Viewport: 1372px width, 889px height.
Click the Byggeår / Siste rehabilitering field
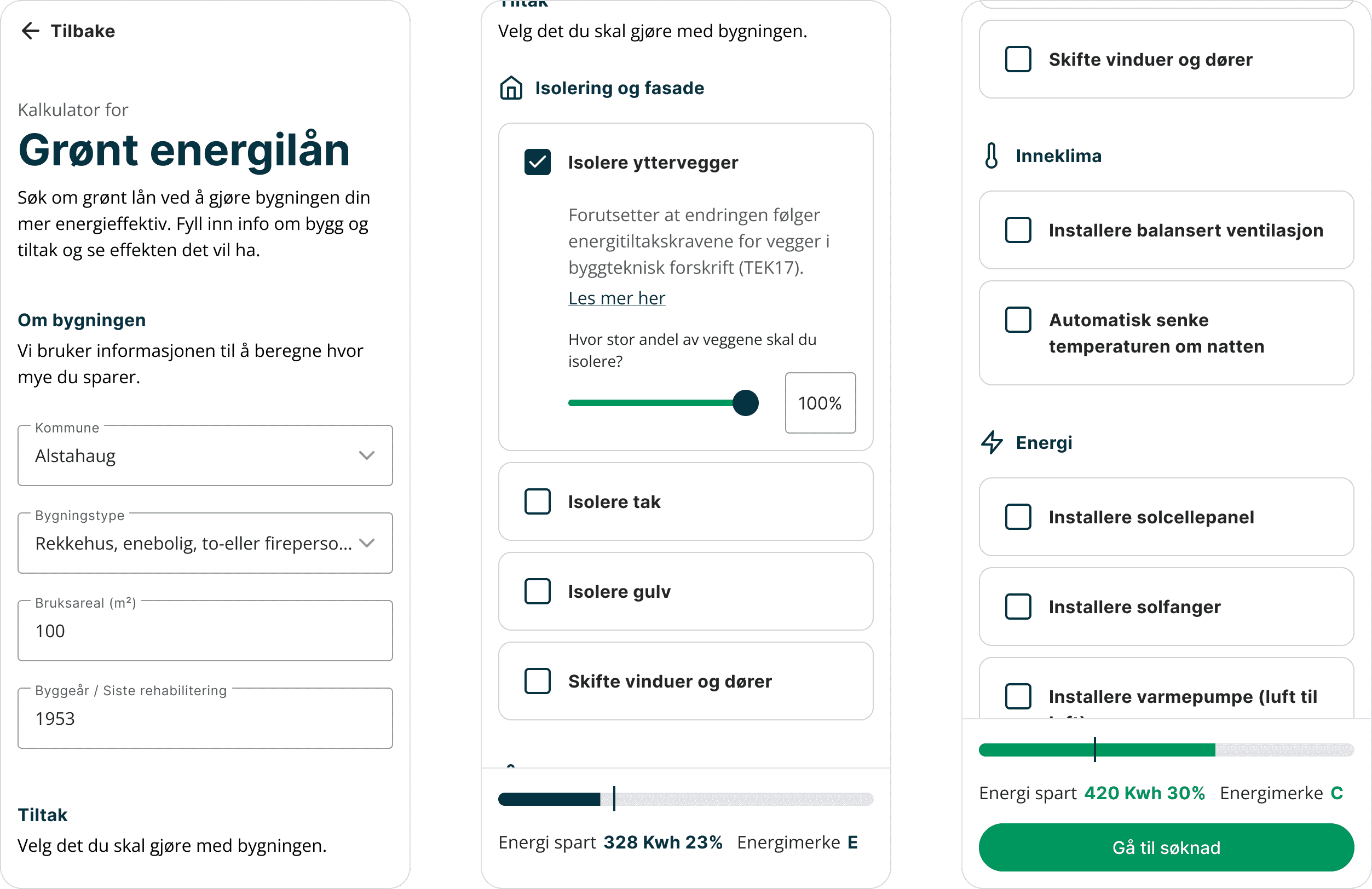[x=205, y=718]
